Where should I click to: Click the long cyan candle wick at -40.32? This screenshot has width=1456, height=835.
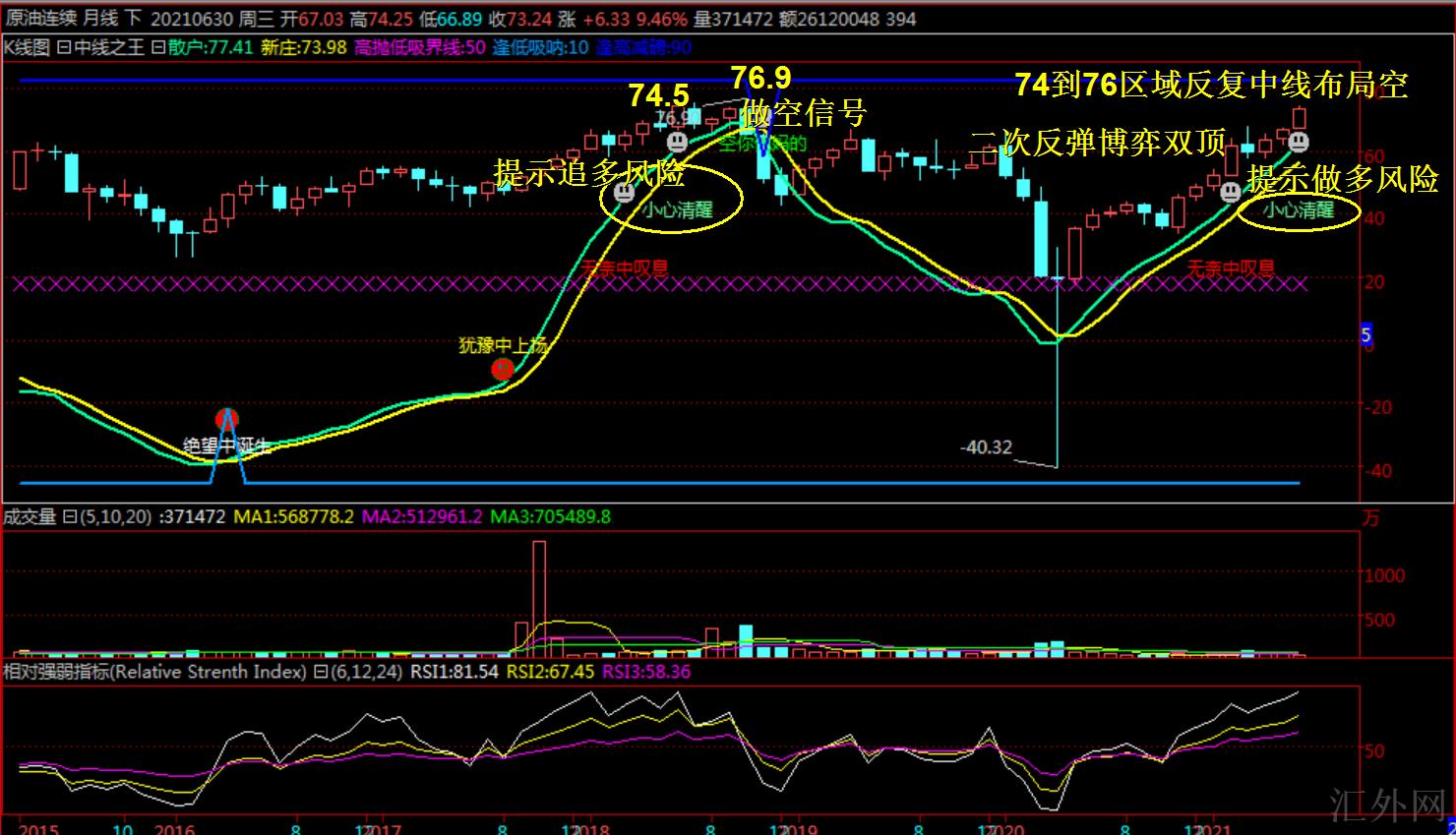pos(1058,393)
